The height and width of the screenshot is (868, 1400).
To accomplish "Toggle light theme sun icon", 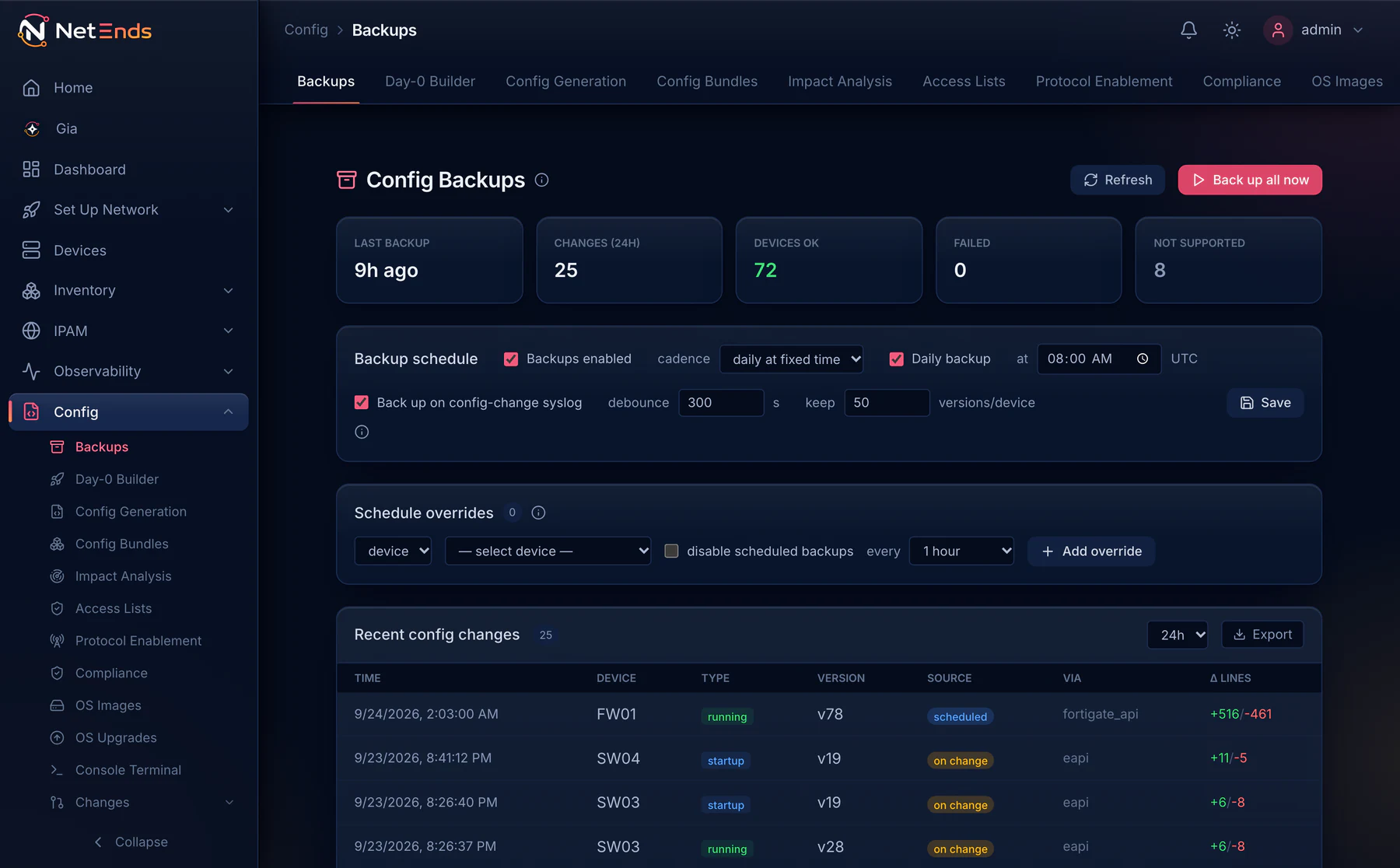I will pos(1231,30).
